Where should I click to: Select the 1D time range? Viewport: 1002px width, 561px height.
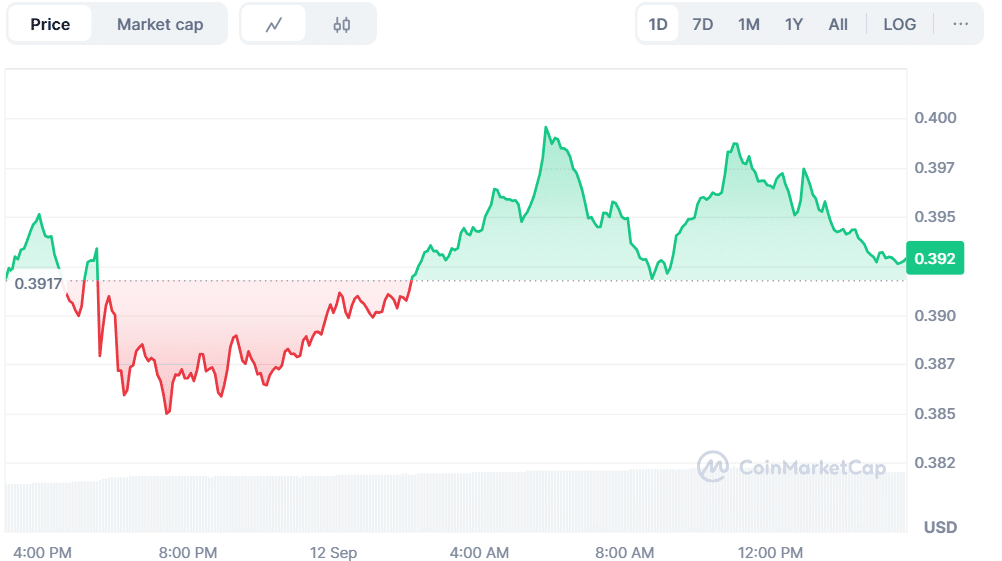[x=658, y=24]
